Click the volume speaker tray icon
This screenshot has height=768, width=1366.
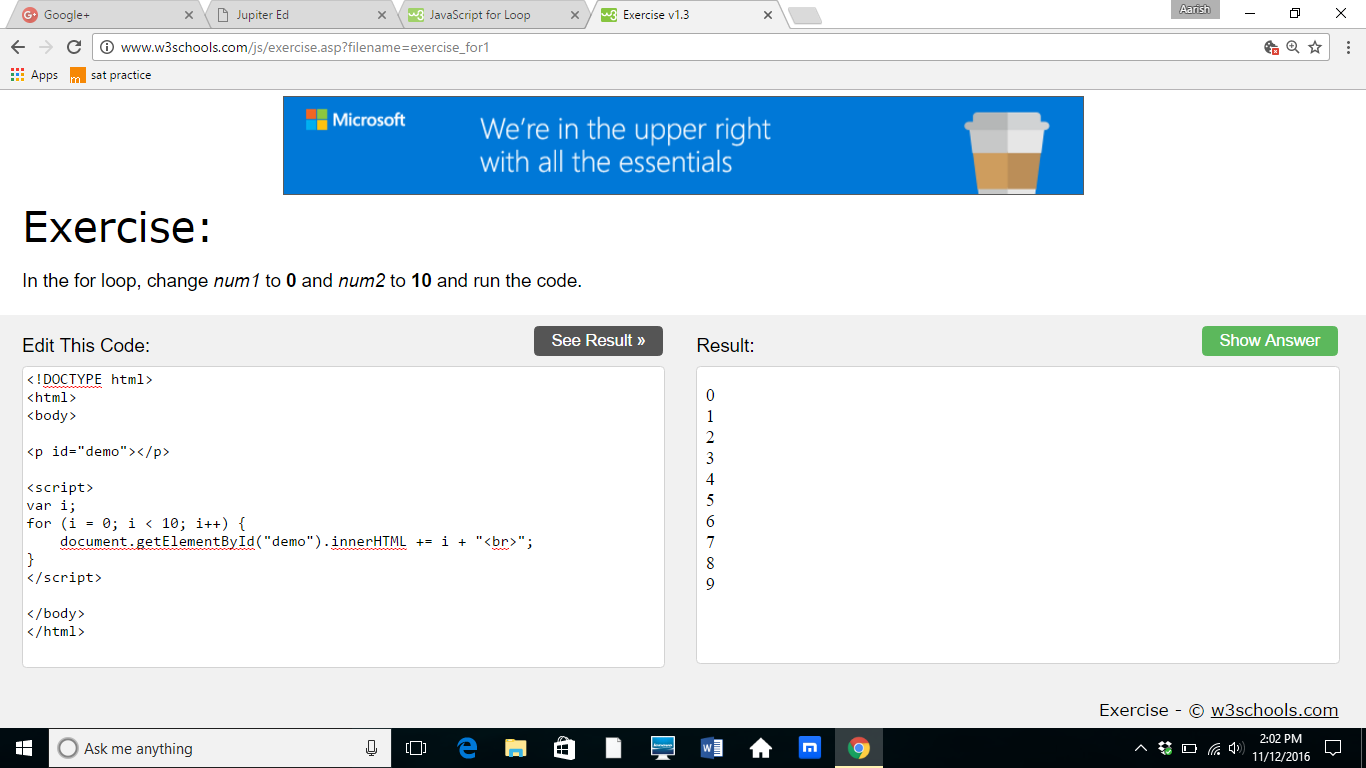[1236, 748]
